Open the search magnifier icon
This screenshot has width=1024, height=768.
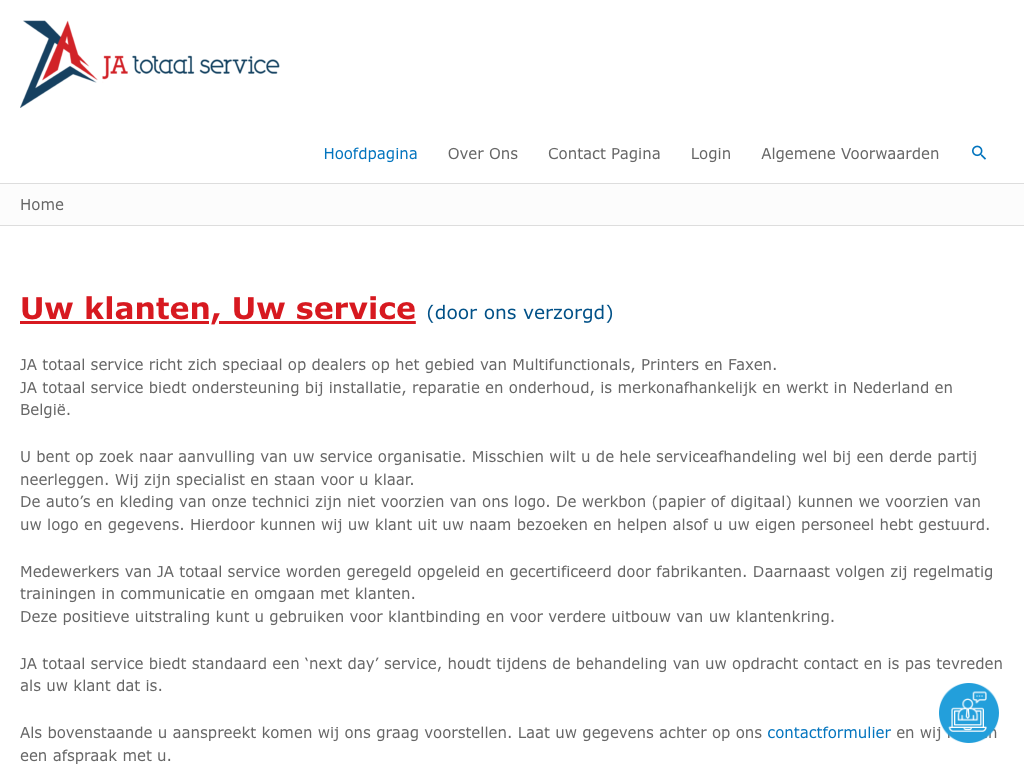[x=979, y=153]
